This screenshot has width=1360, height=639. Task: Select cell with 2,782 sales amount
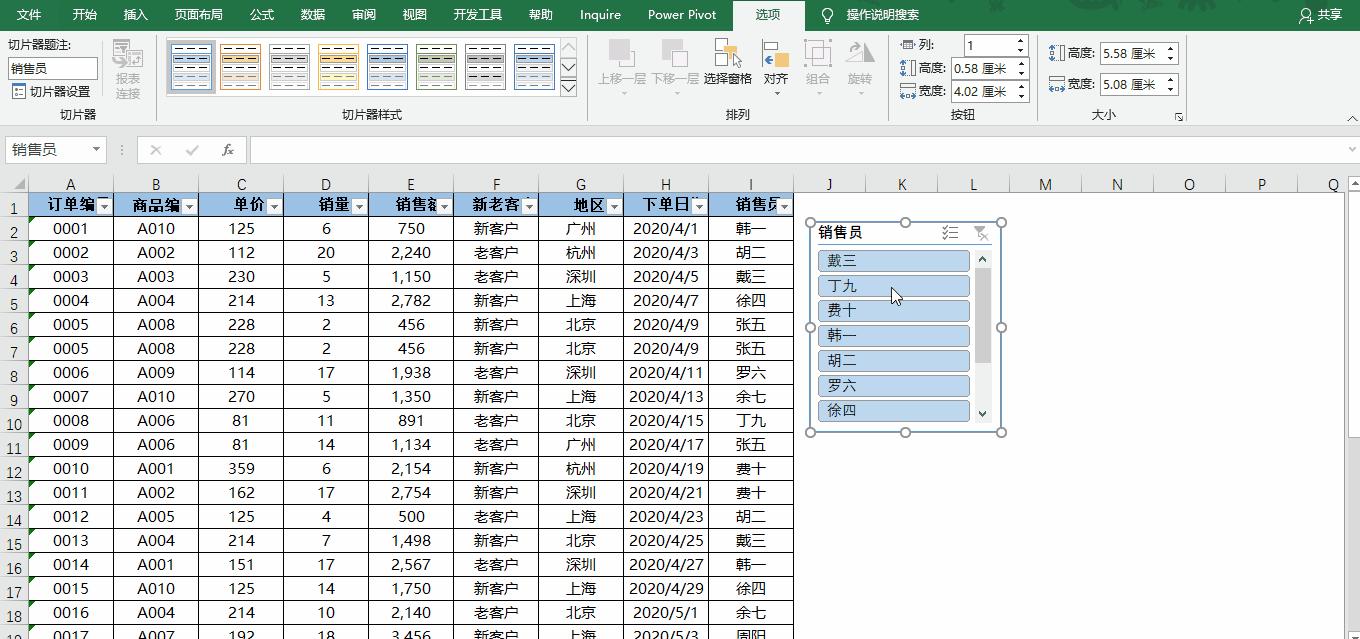pos(411,300)
